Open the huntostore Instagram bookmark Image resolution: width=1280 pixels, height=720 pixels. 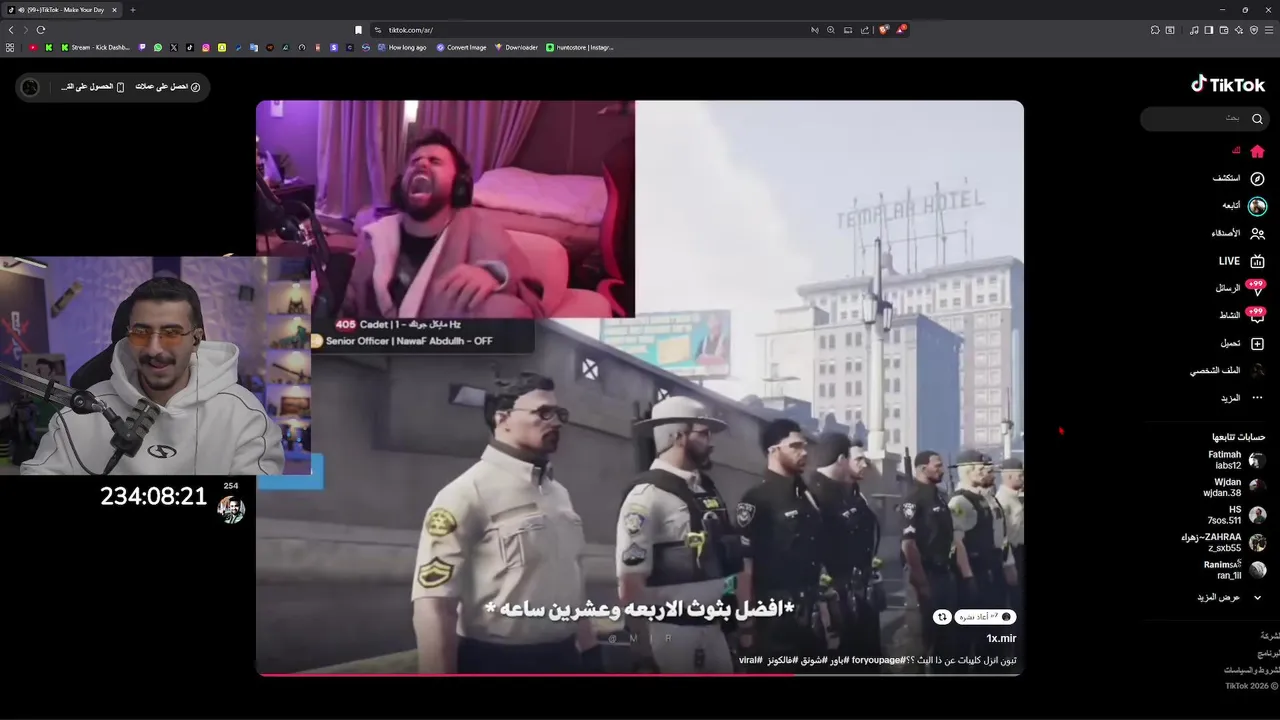coord(580,47)
